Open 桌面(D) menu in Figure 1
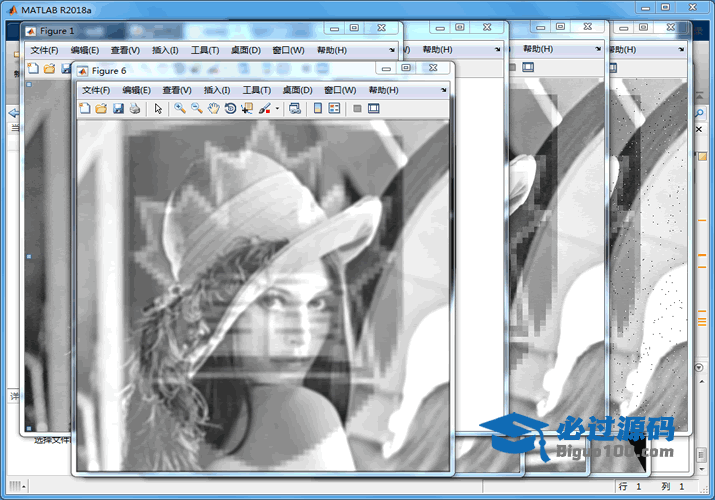The height and width of the screenshot is (500, 715). (246, 50)
